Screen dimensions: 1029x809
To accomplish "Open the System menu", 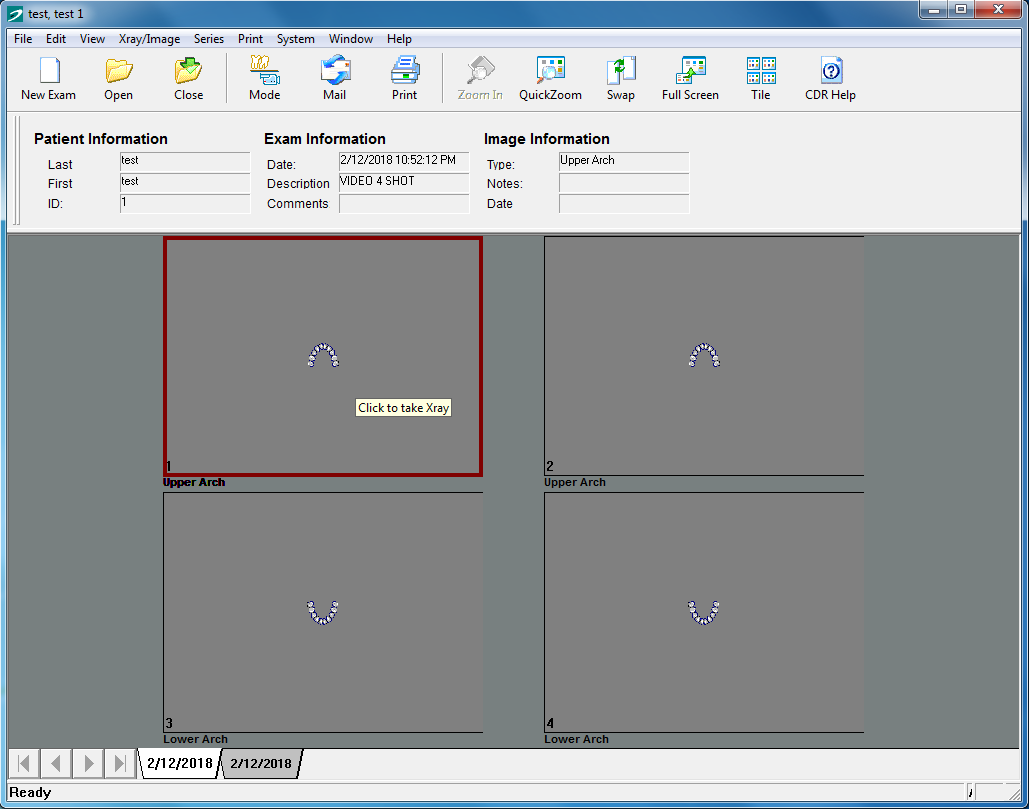I will click(295, 39).
